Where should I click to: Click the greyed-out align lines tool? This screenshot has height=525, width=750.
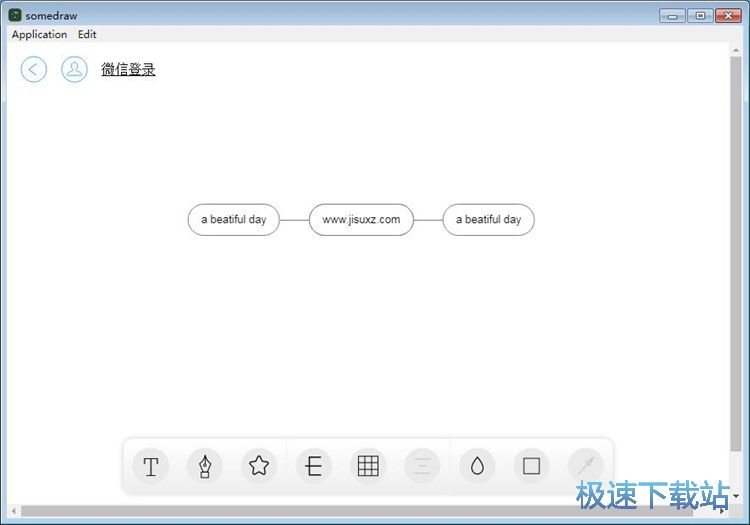(x=422, y=466)
